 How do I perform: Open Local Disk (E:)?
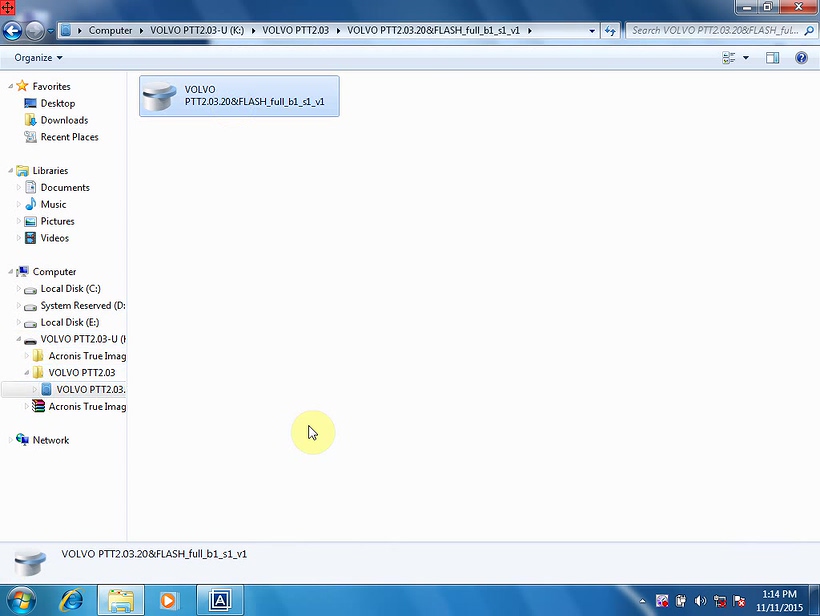[x=70, y=322]
